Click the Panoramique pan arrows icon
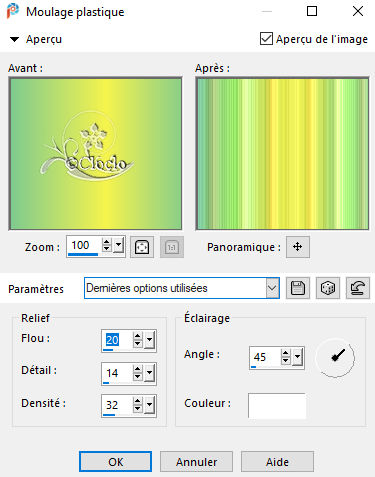 point(298,247)
